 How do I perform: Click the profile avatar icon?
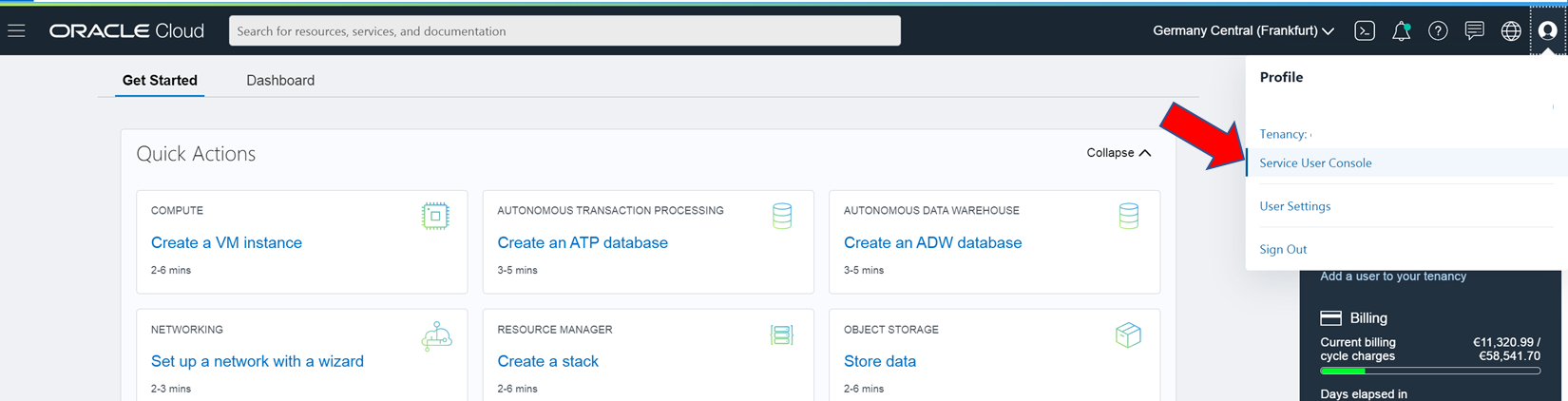tap(1548, 31)
